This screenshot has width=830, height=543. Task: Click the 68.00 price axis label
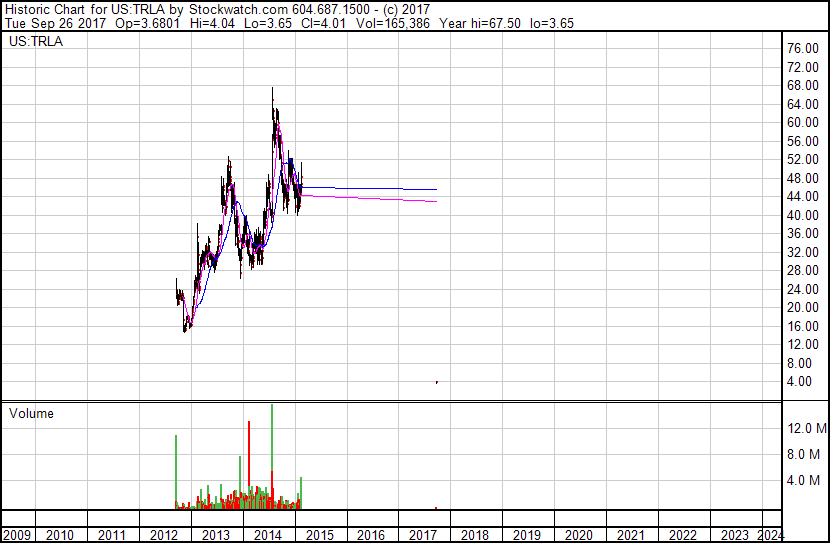(802, 86)
